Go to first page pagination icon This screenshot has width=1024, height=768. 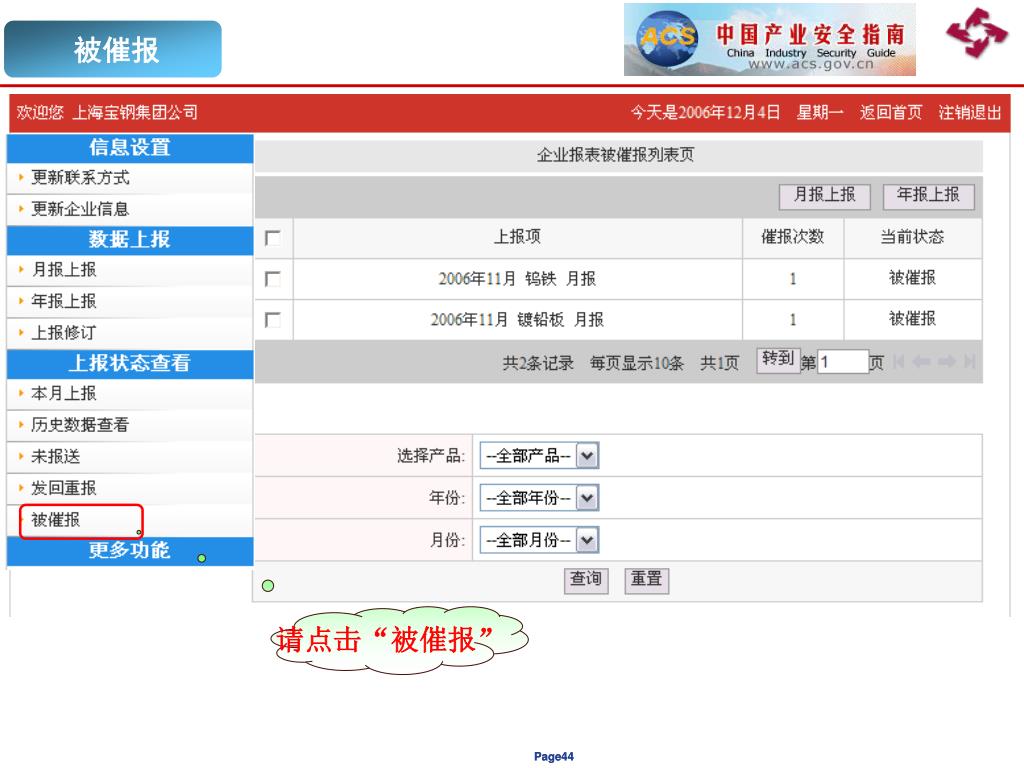coord(899,362)
